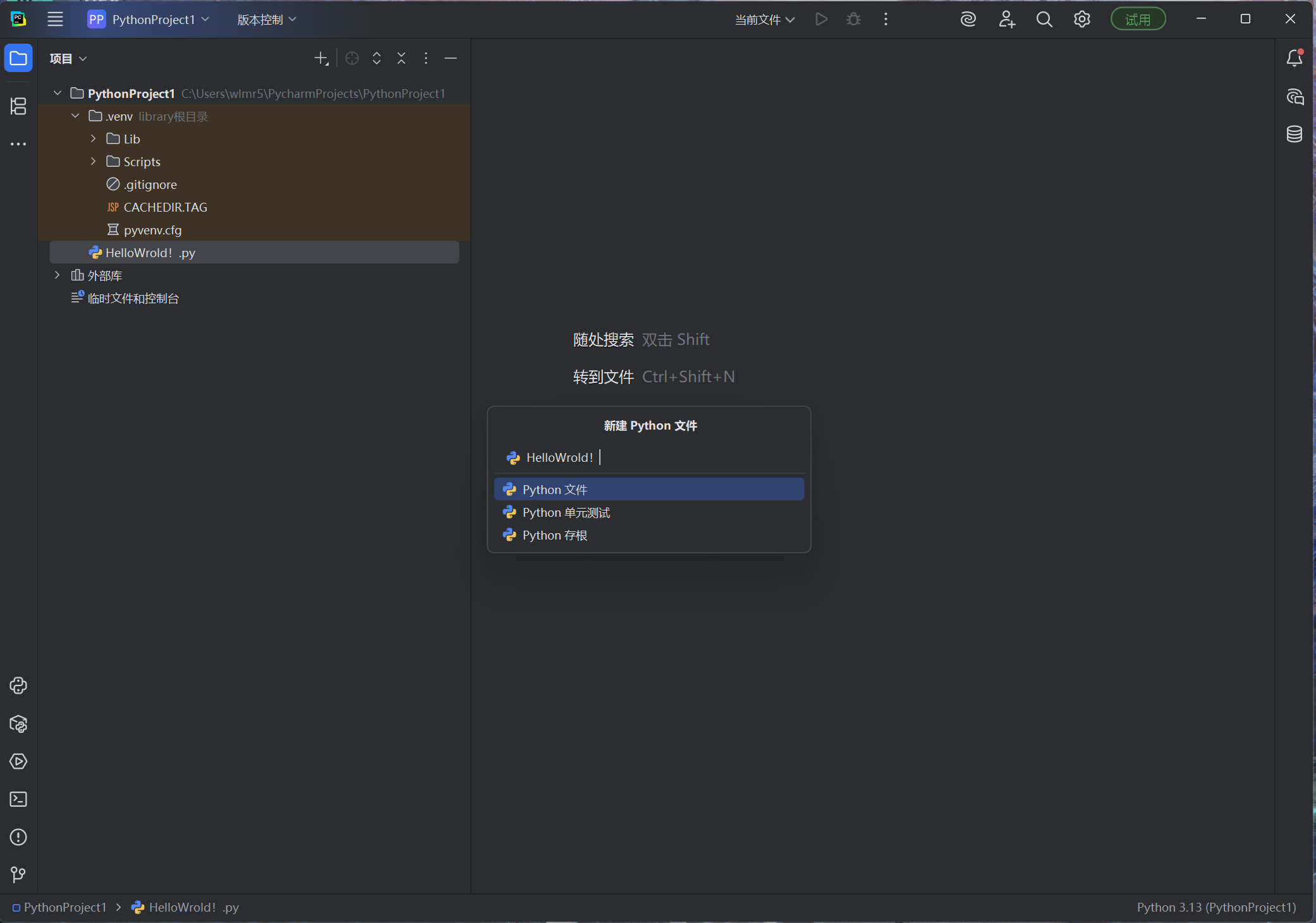
Task: Open the Terminal tool window
Action: (18, 799)
